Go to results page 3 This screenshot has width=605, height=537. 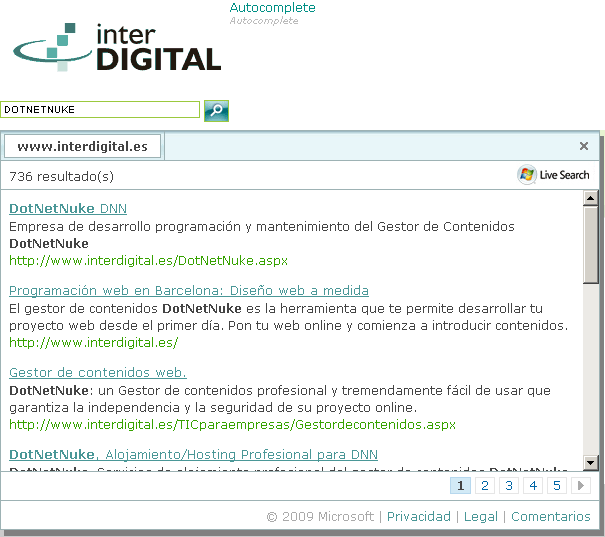tap(509, 485)
